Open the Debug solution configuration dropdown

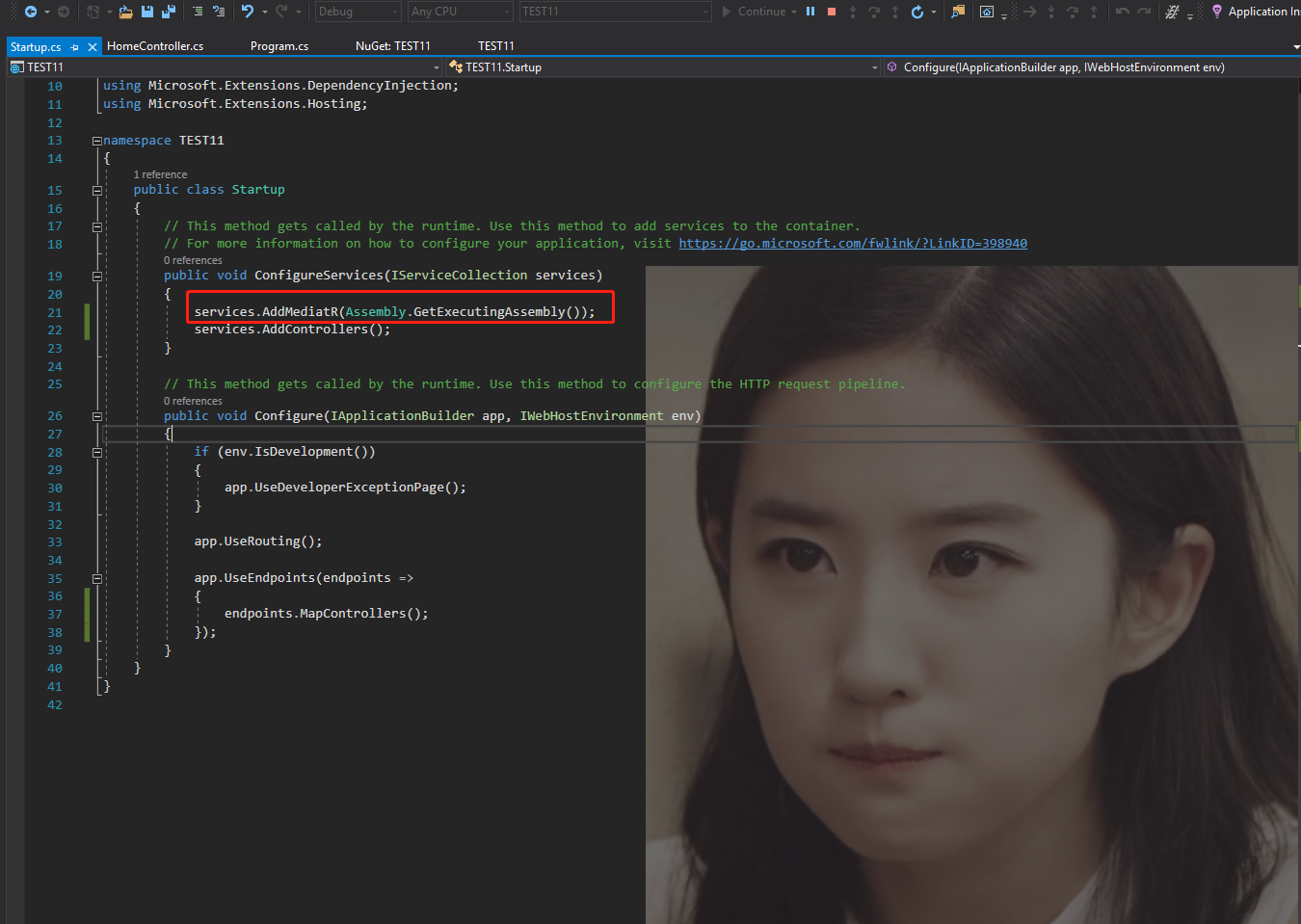click(x=393, y=12)
